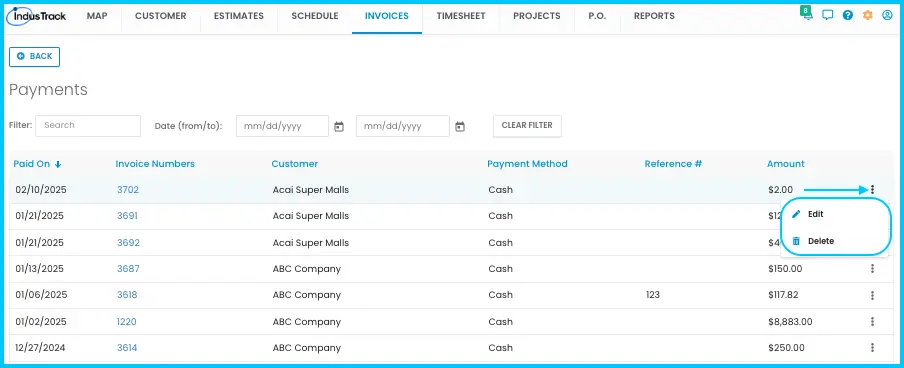
Task: Open the TIMESHEET tab
Action: (x=461, y=16)
